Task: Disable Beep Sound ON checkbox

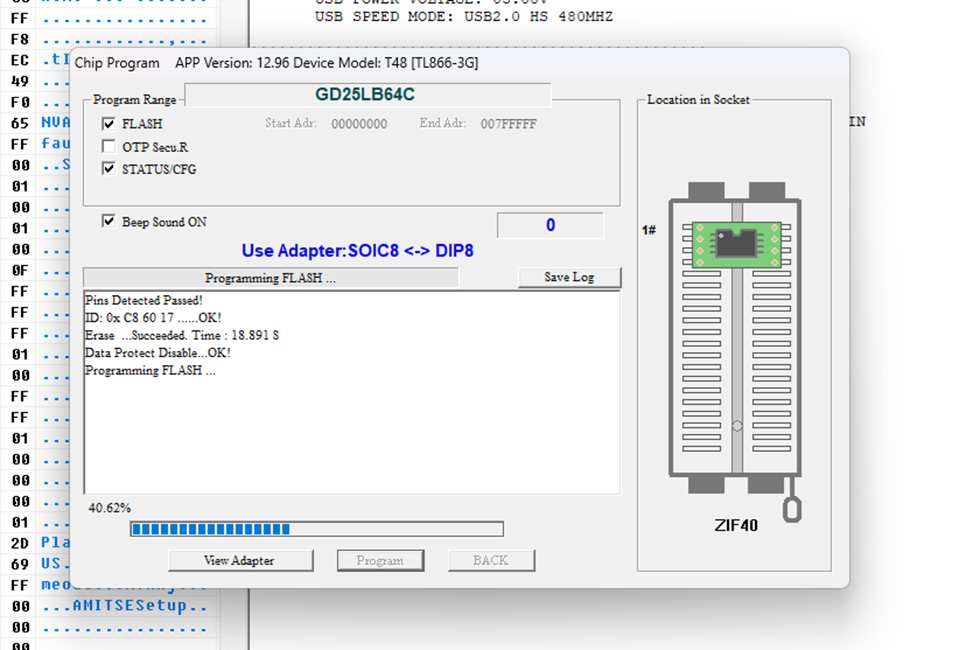Action: tap(109, 221)
